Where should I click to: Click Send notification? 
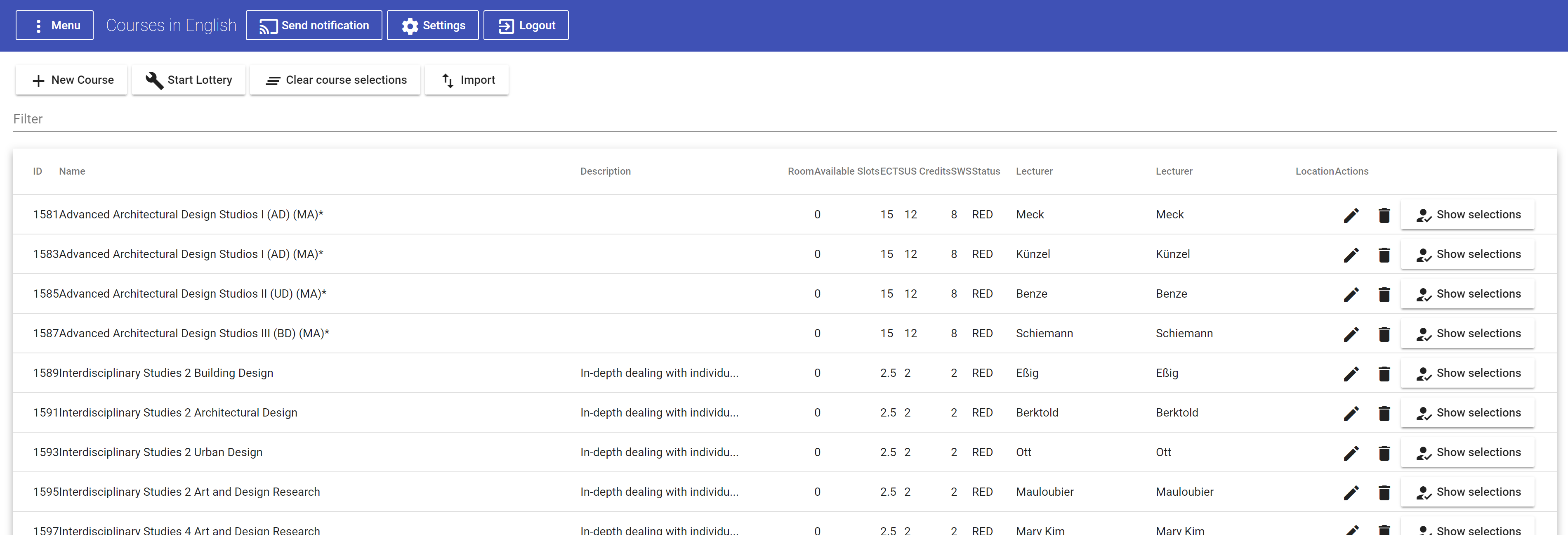[314, 26]
